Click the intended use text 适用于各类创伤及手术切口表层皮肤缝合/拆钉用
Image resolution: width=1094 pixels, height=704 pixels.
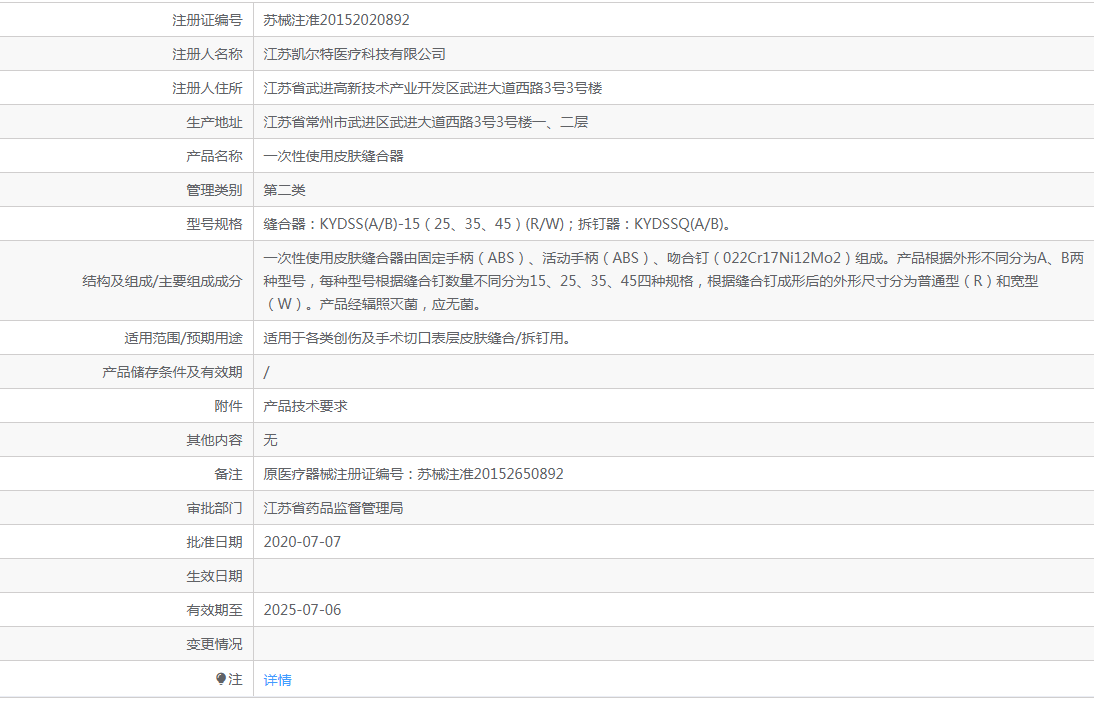point(417,338)
